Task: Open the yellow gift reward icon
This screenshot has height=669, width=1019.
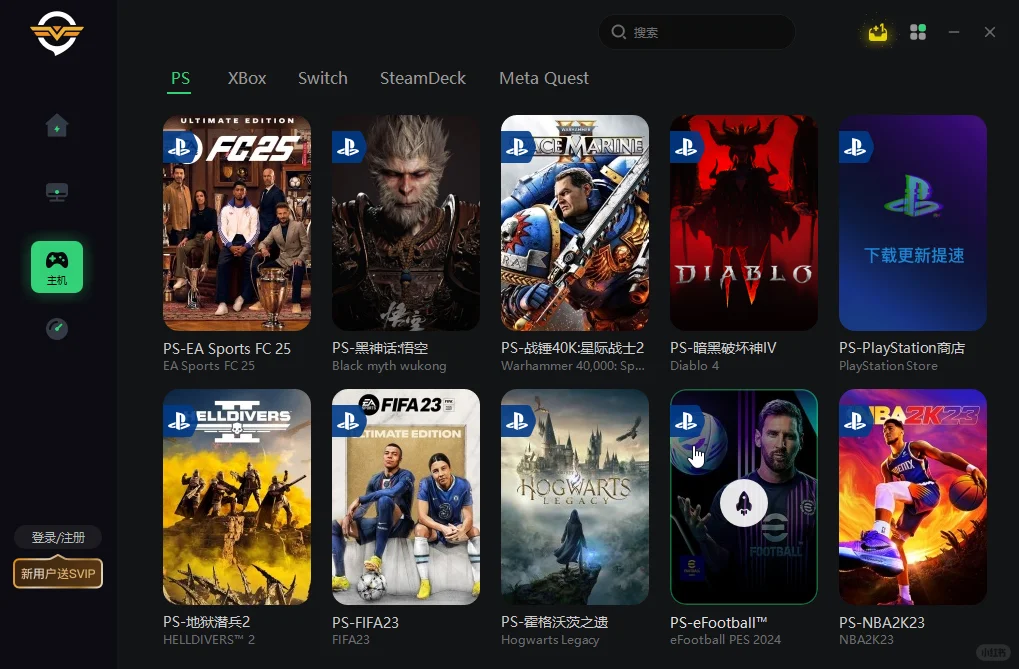Action: [878, 32]
